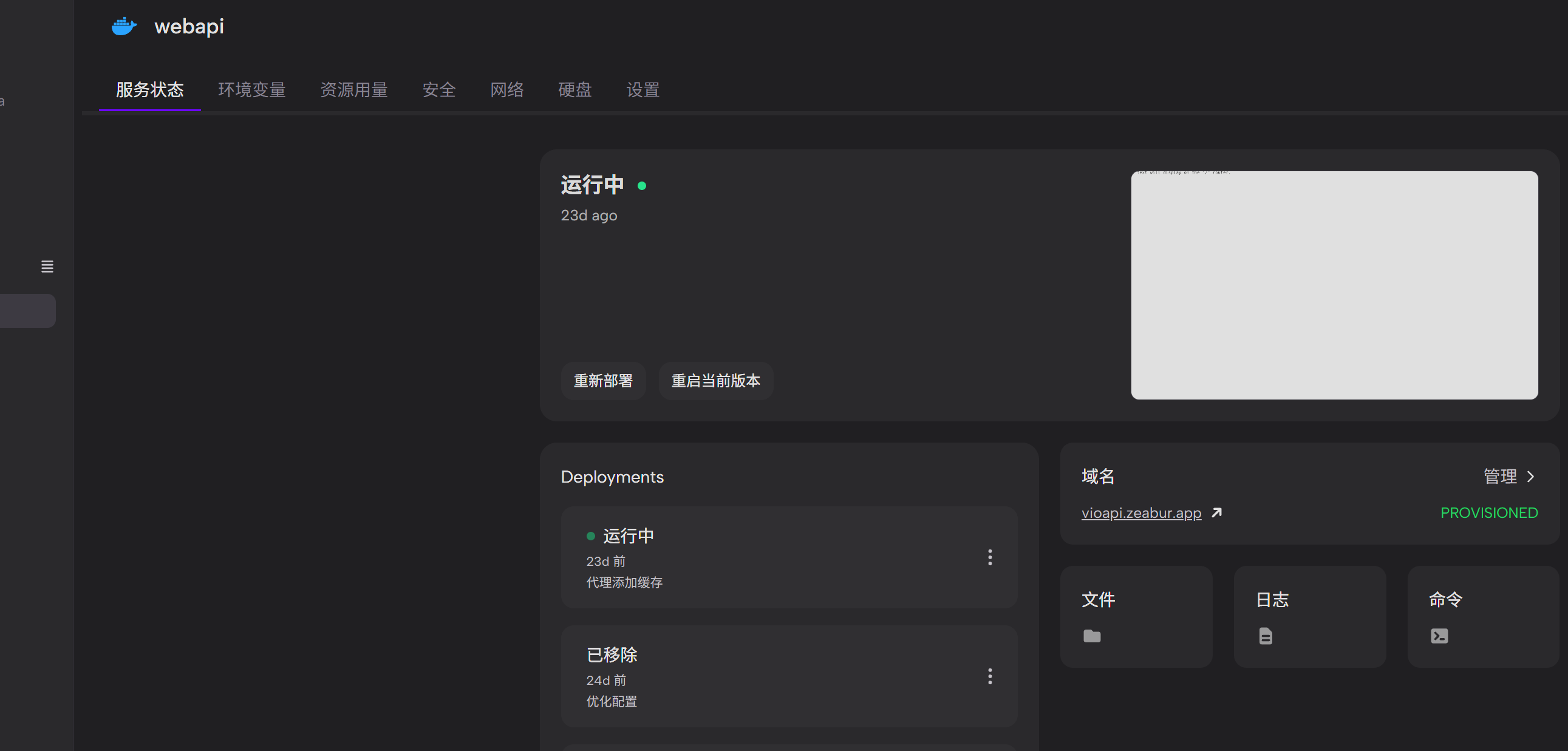Click external link arrow beside vioapi.zeabur.app

pos(1217,512)
